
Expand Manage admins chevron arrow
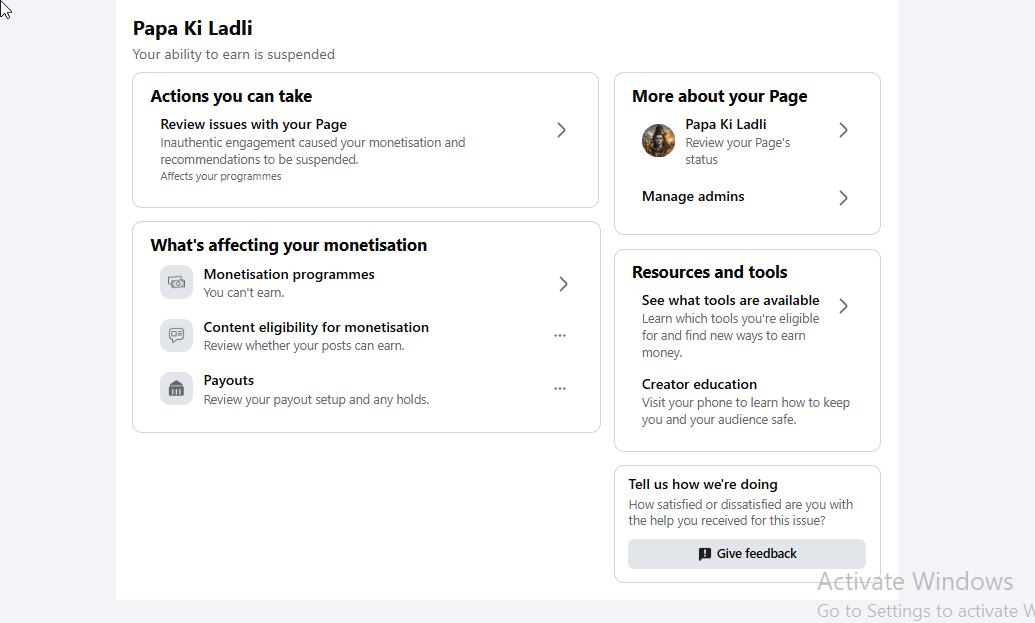[843, 198]
